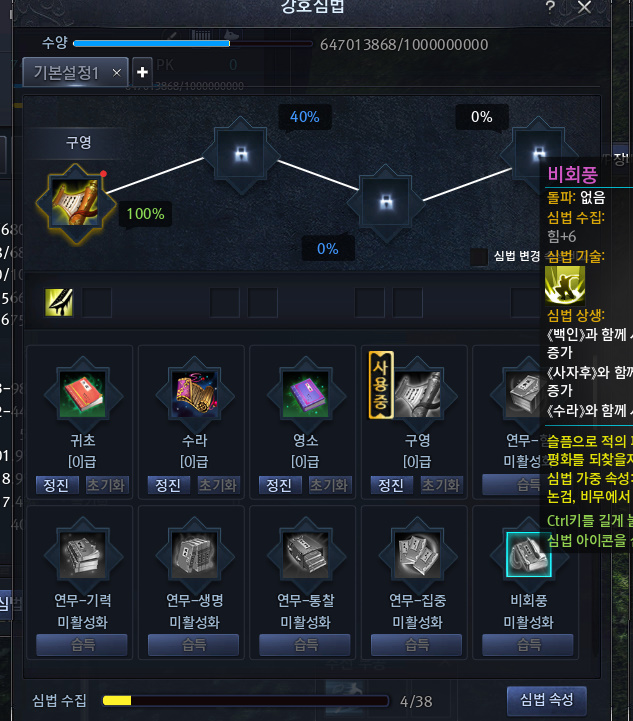Select the 영소 purple book icon

[305, 395]
